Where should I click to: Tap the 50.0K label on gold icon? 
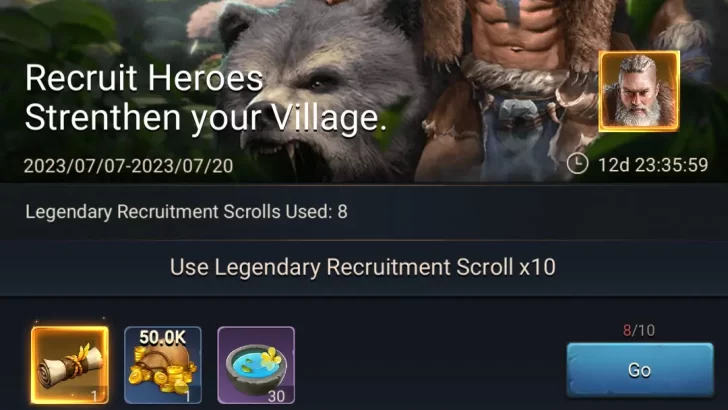[162, 338]
